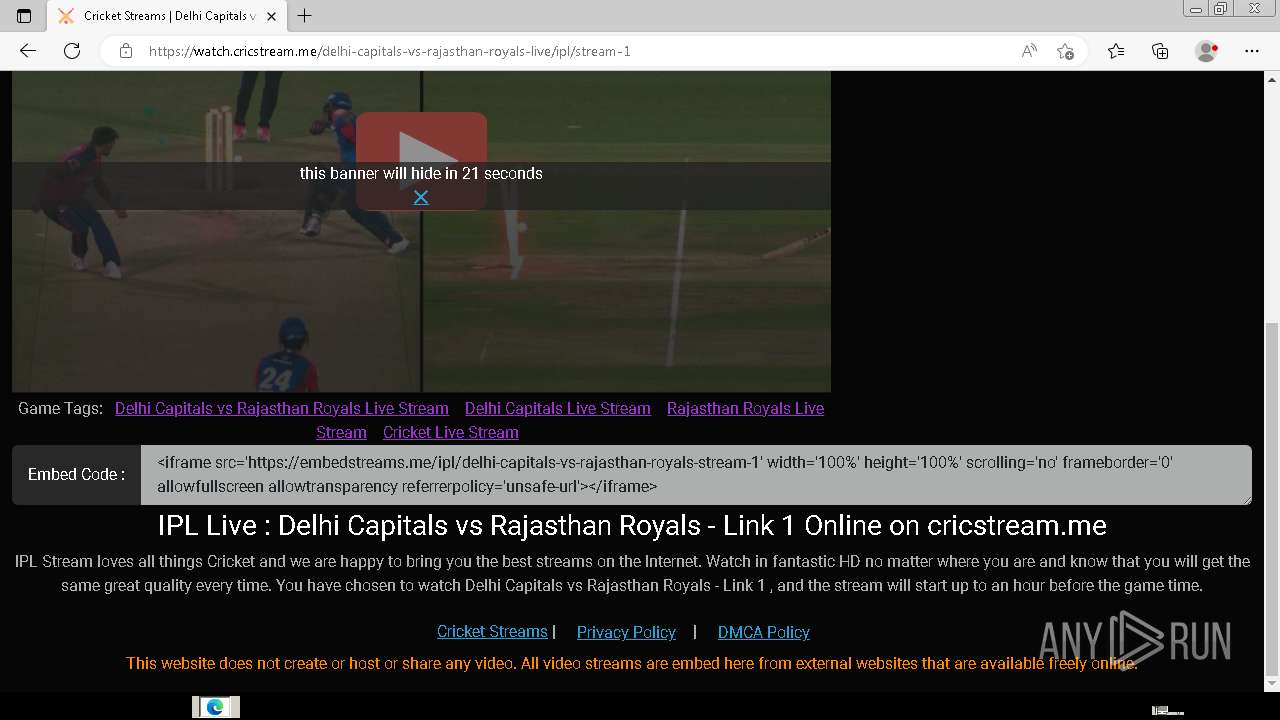Go back to the previous page
This screenshot has height=720, width=1280.
point(27,51)
